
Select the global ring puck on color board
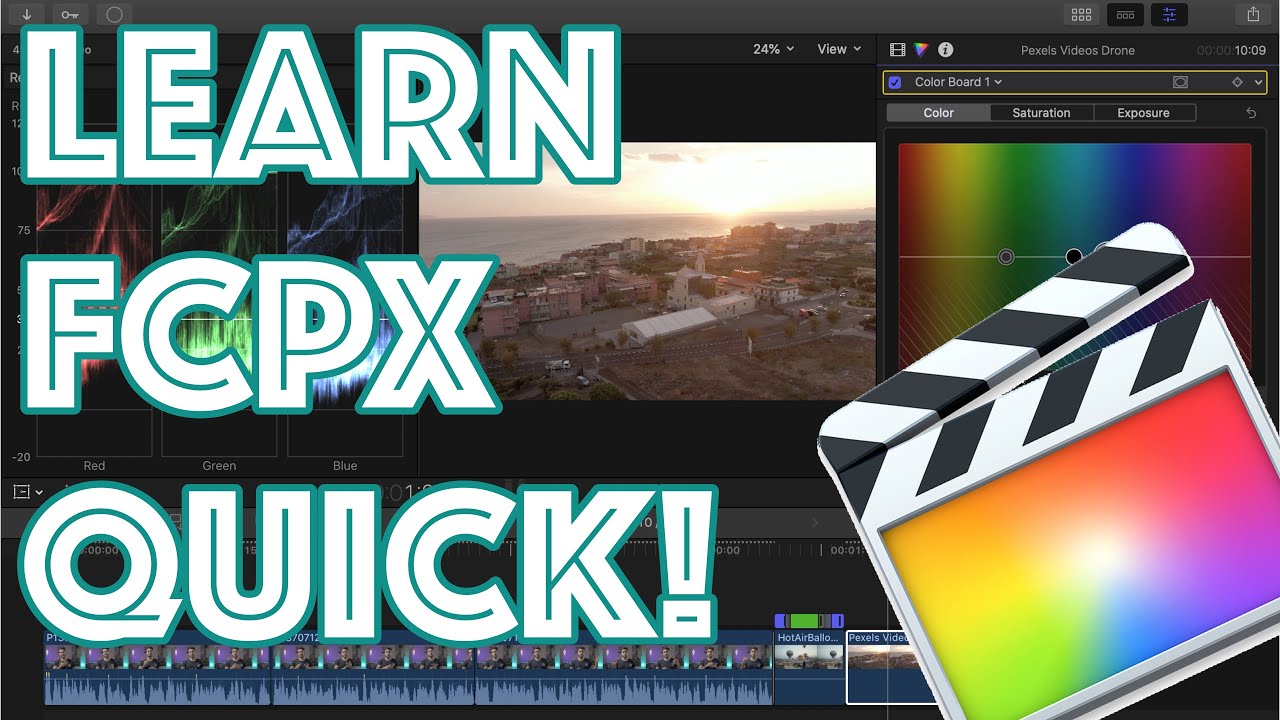[x=1006, y=257]
